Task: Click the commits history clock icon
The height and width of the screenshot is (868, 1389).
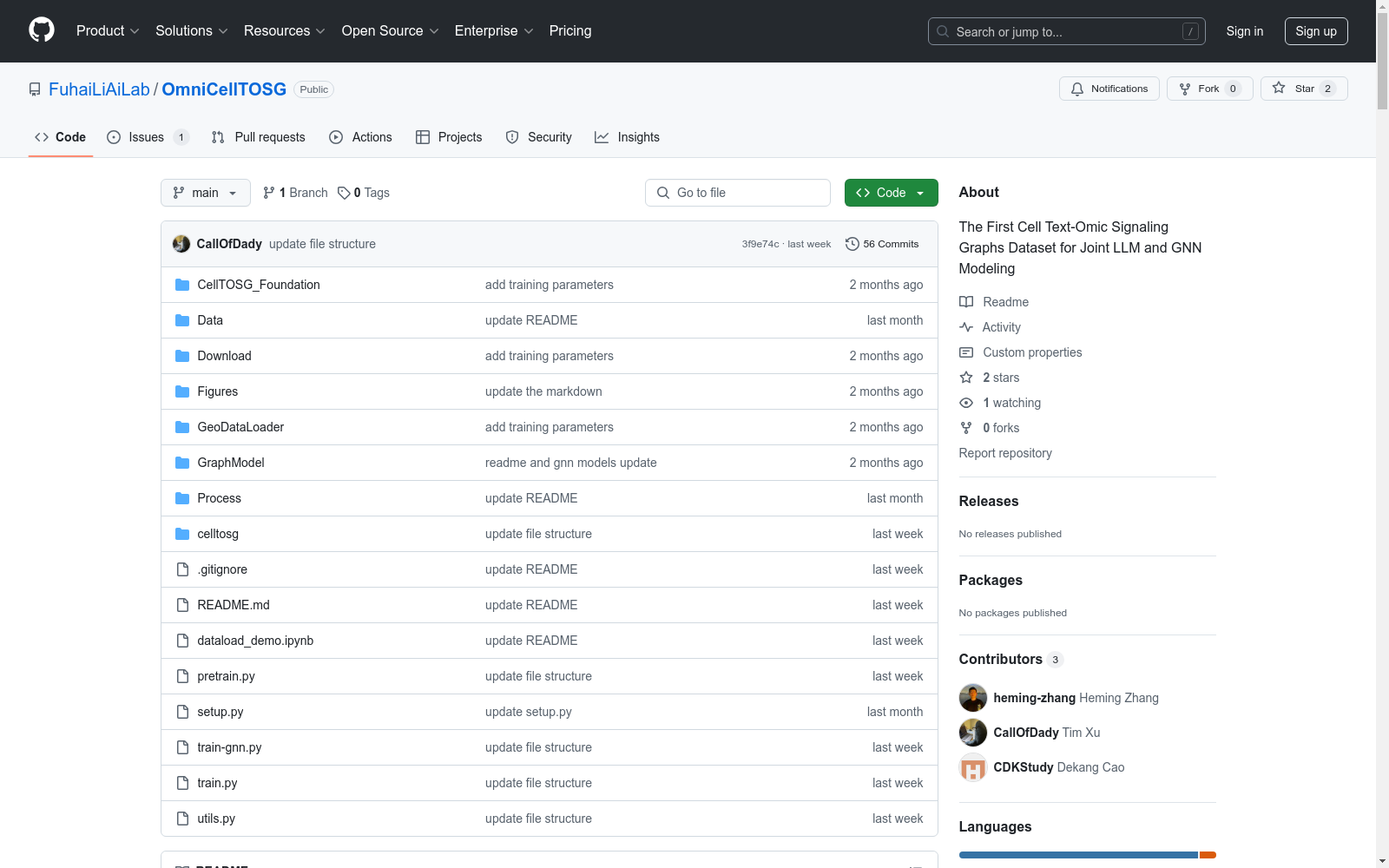Action: (x=852, y=244)
